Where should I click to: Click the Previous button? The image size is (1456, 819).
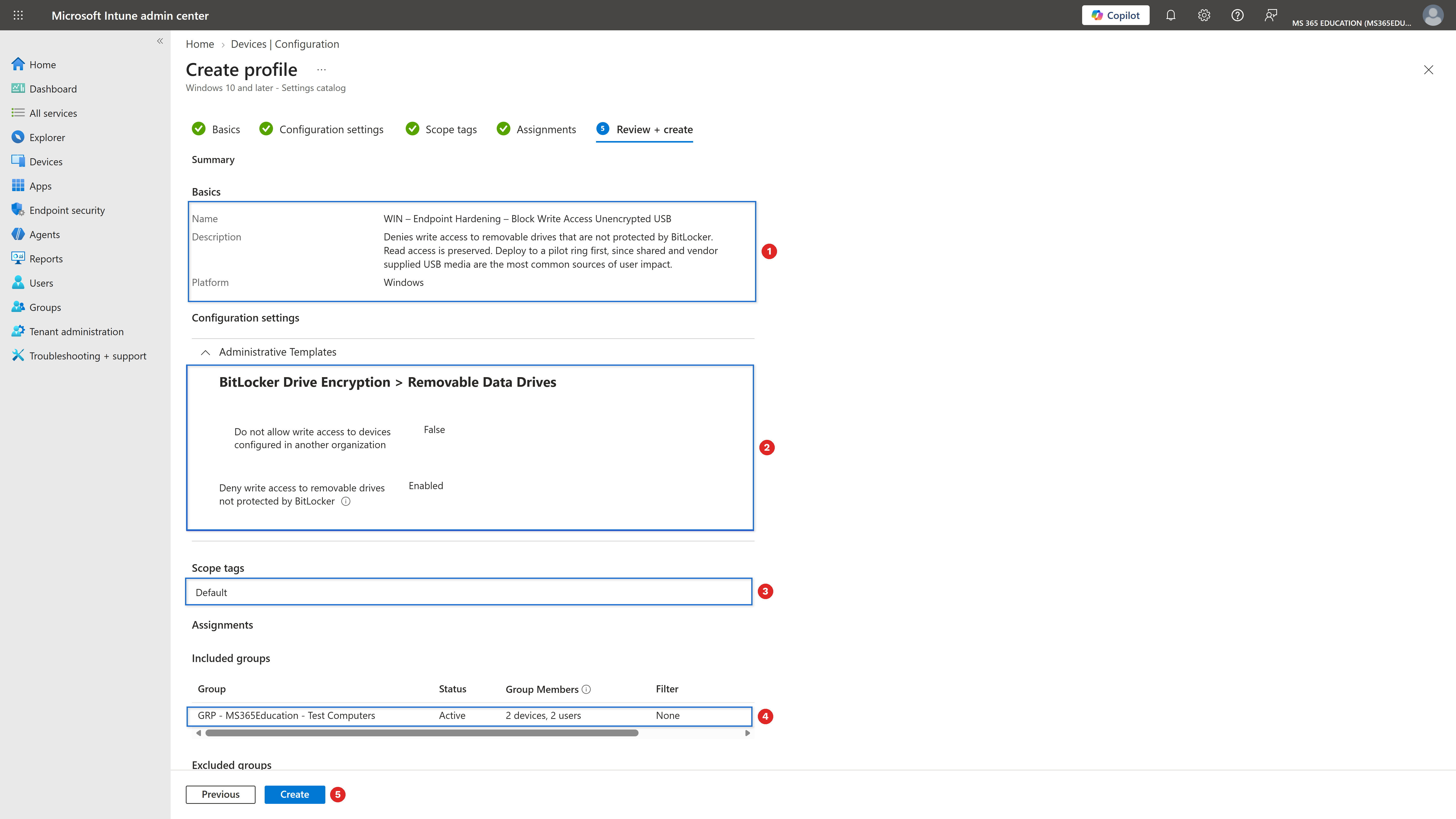220,794
